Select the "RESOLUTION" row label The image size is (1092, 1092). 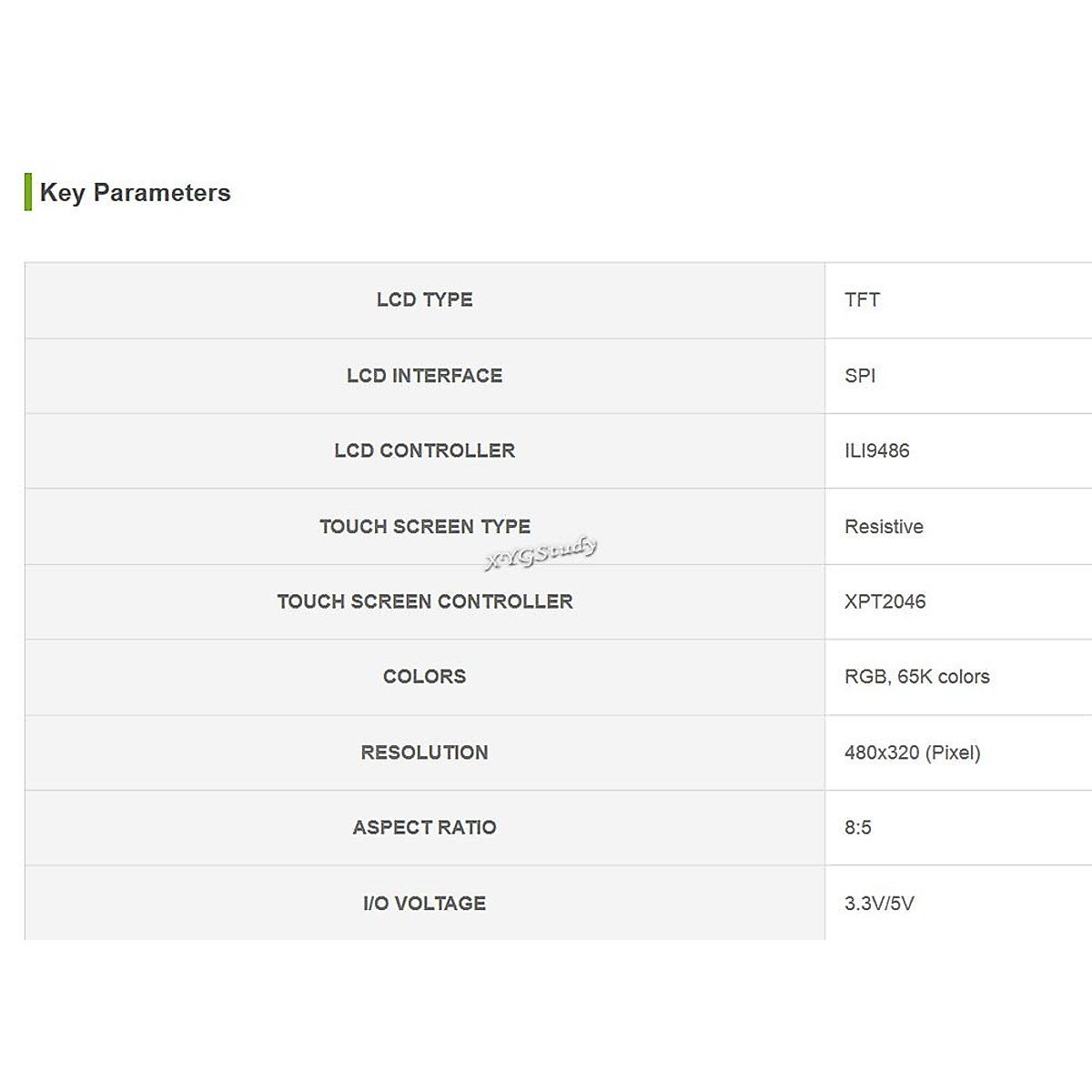pos(424,753)
